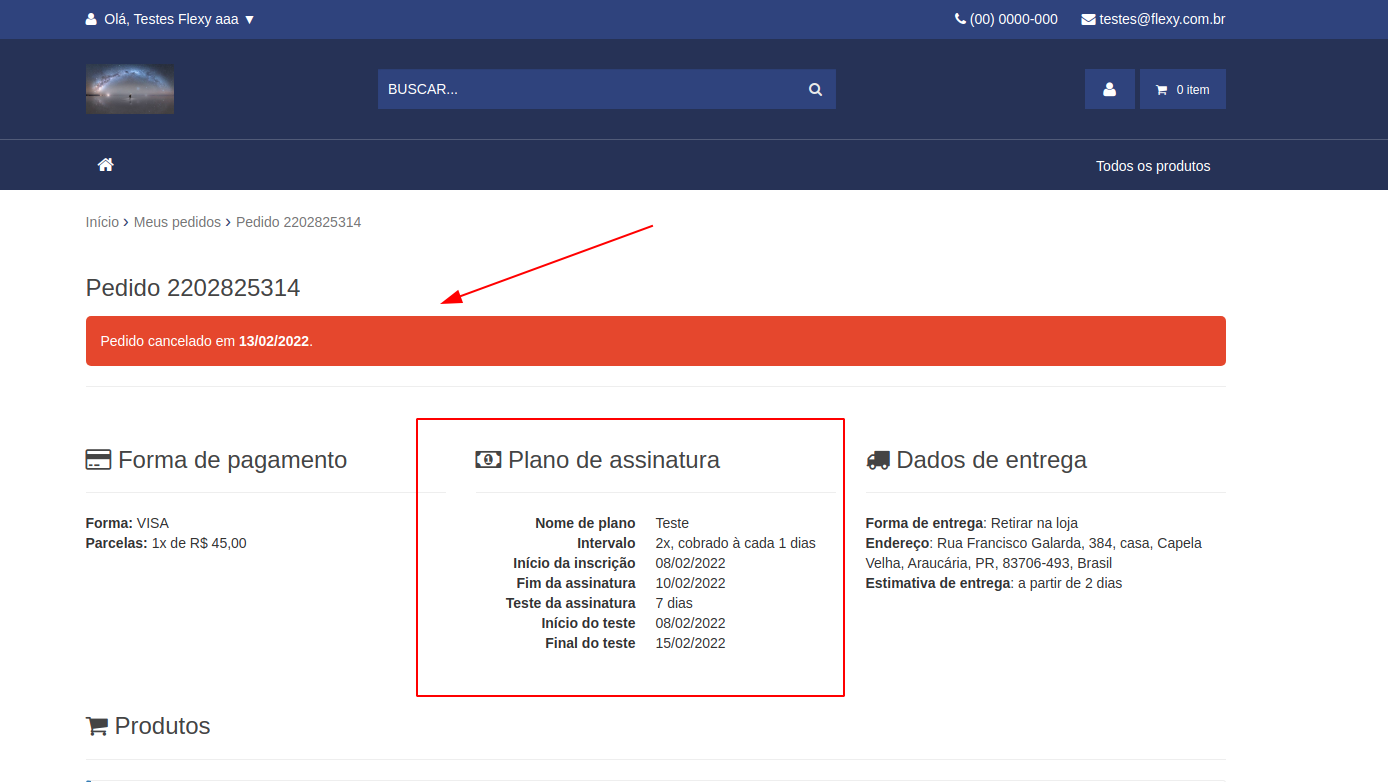Select the Pedido 2202825314 breadcrumb item
The image size is (1388, 782).
[298, 222]
